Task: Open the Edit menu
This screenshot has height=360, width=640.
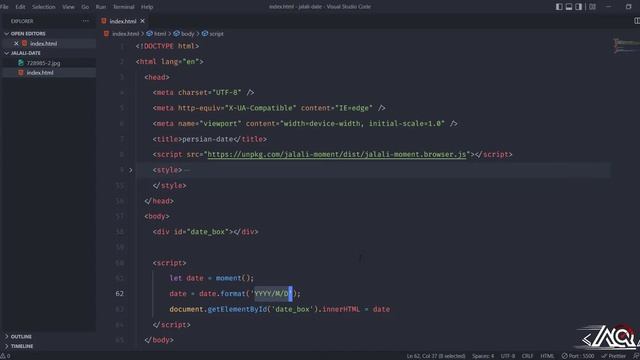Action: tap(20, 7)
